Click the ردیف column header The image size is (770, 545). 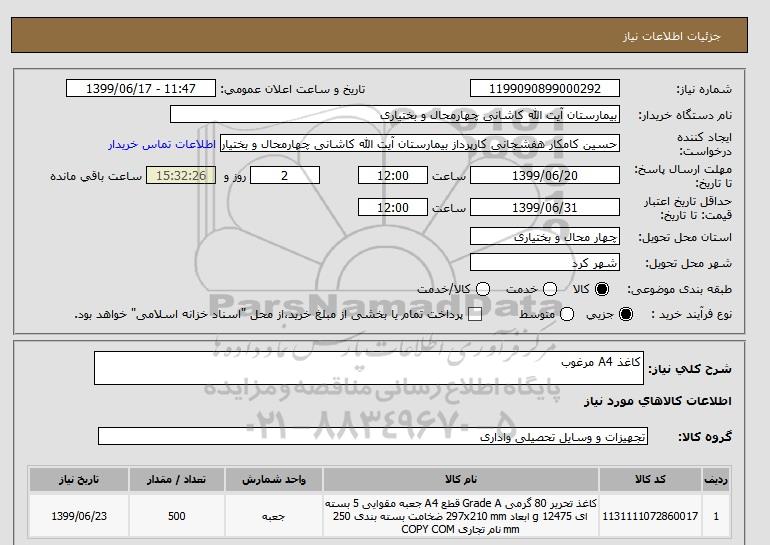click(x=716, y=479)
